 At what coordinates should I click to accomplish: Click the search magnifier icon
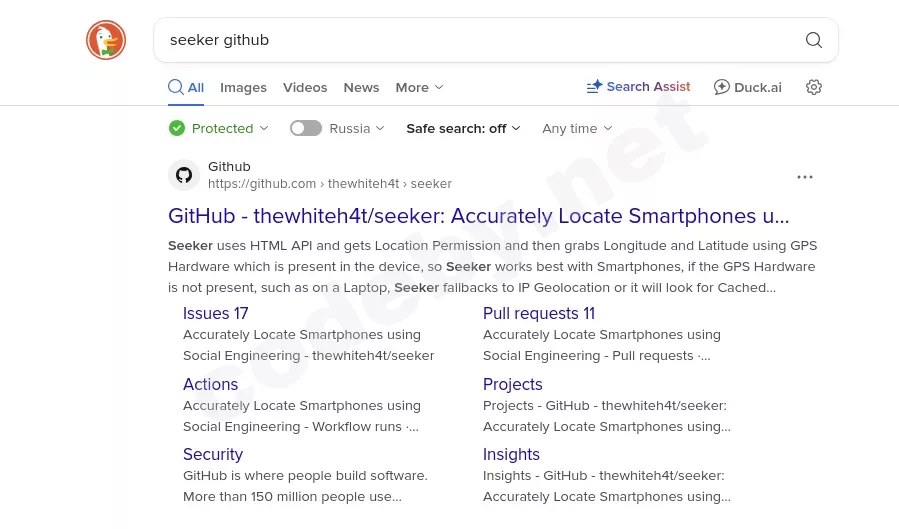coord(813,40)
